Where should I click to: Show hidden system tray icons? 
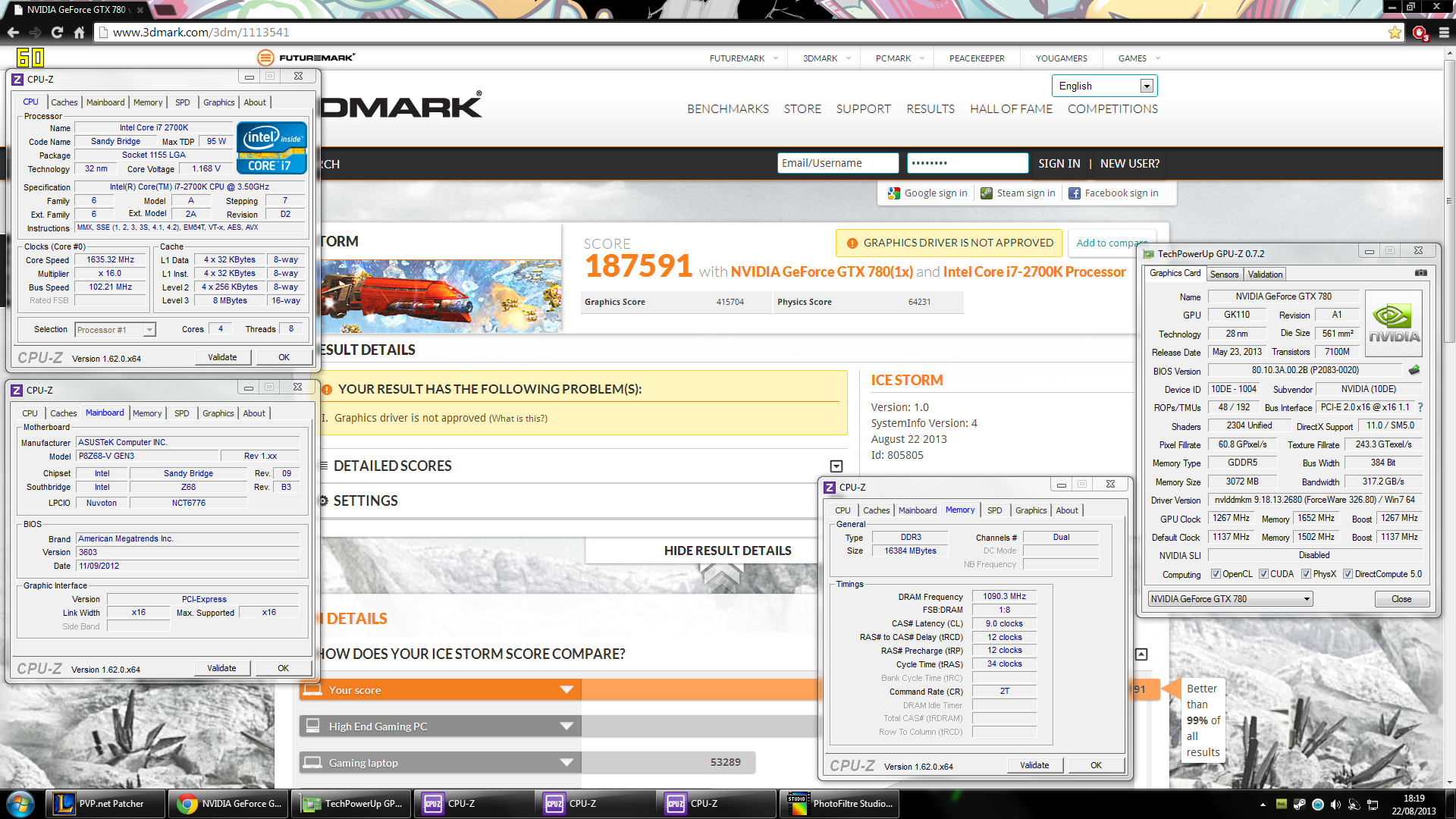pyautogui.click(x=1263, y=805)
